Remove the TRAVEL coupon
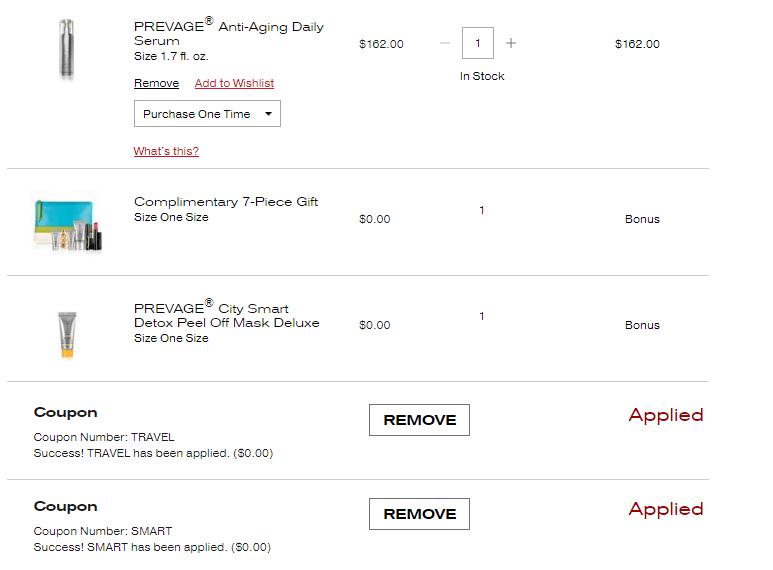Viewport: 773px width, 570px height. [x=419, y=420]
